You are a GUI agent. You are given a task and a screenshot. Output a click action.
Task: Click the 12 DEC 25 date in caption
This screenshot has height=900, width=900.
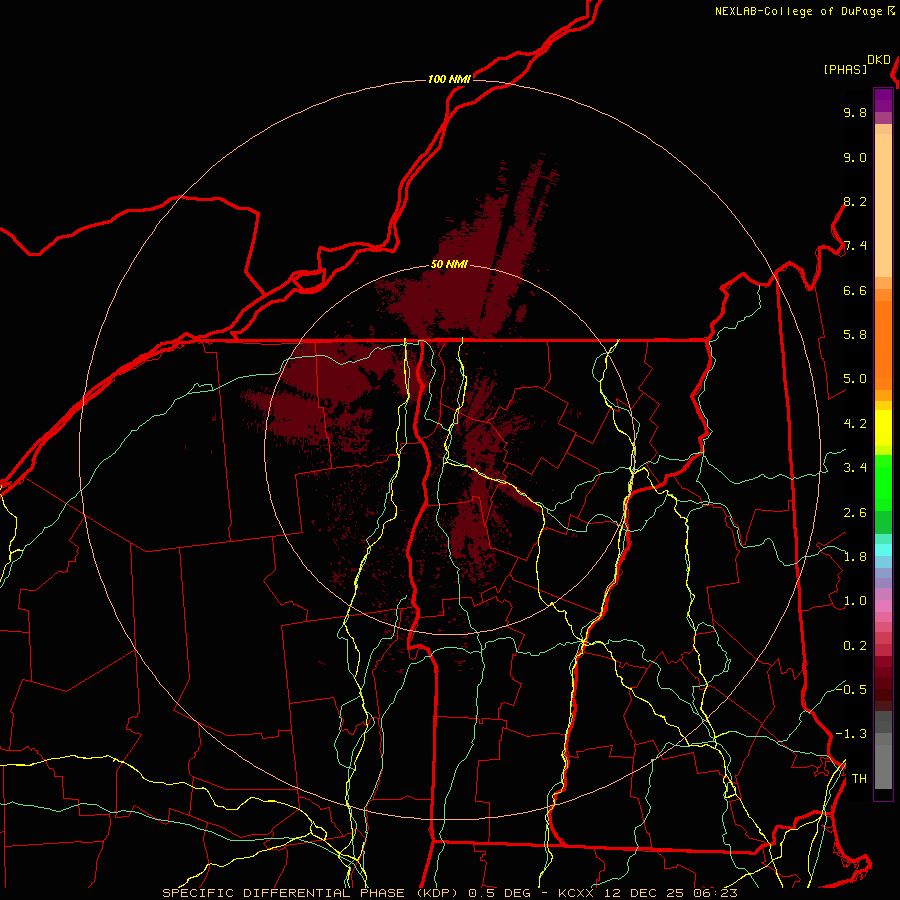645,893
